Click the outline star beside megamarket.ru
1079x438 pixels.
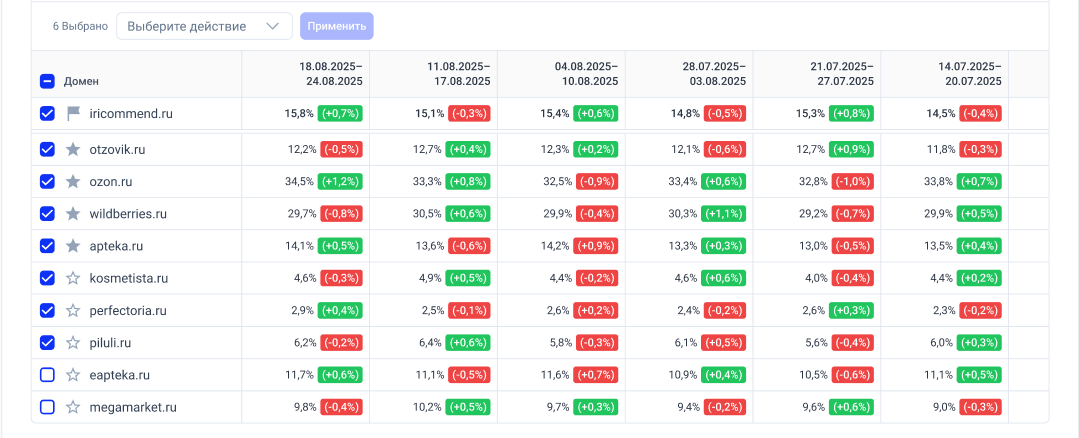coord(73,407)
